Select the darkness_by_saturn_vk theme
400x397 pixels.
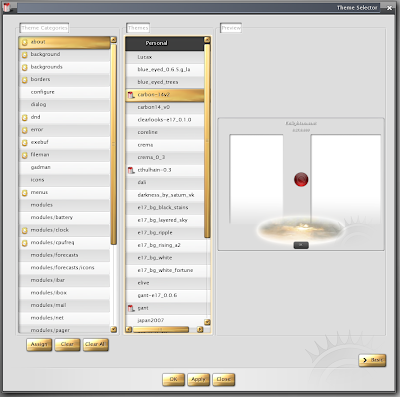click(x=165, y=196)
